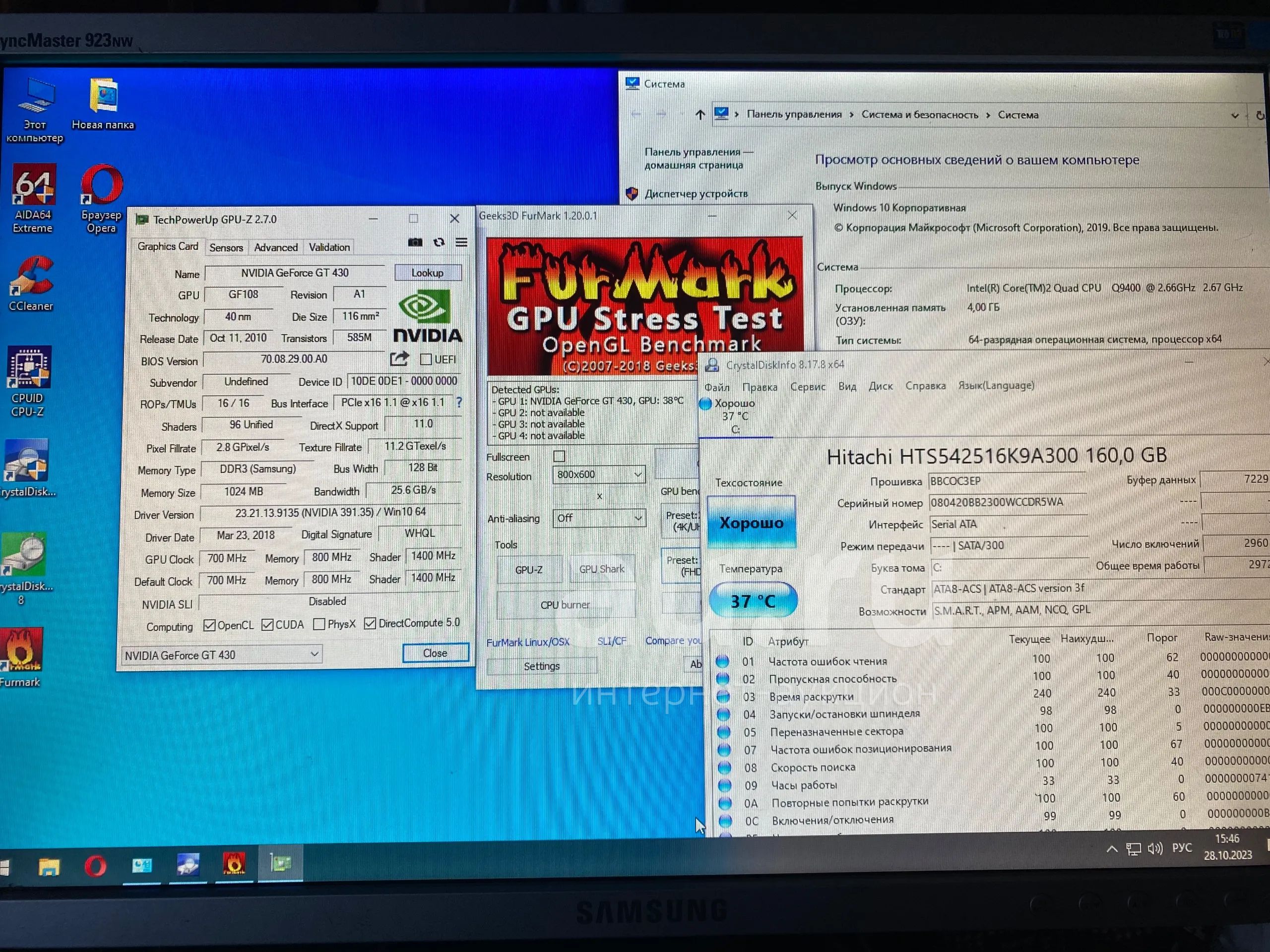Open File Explorer from taskbar
This screenshot has width=1270, height=952.
(49, 867)
